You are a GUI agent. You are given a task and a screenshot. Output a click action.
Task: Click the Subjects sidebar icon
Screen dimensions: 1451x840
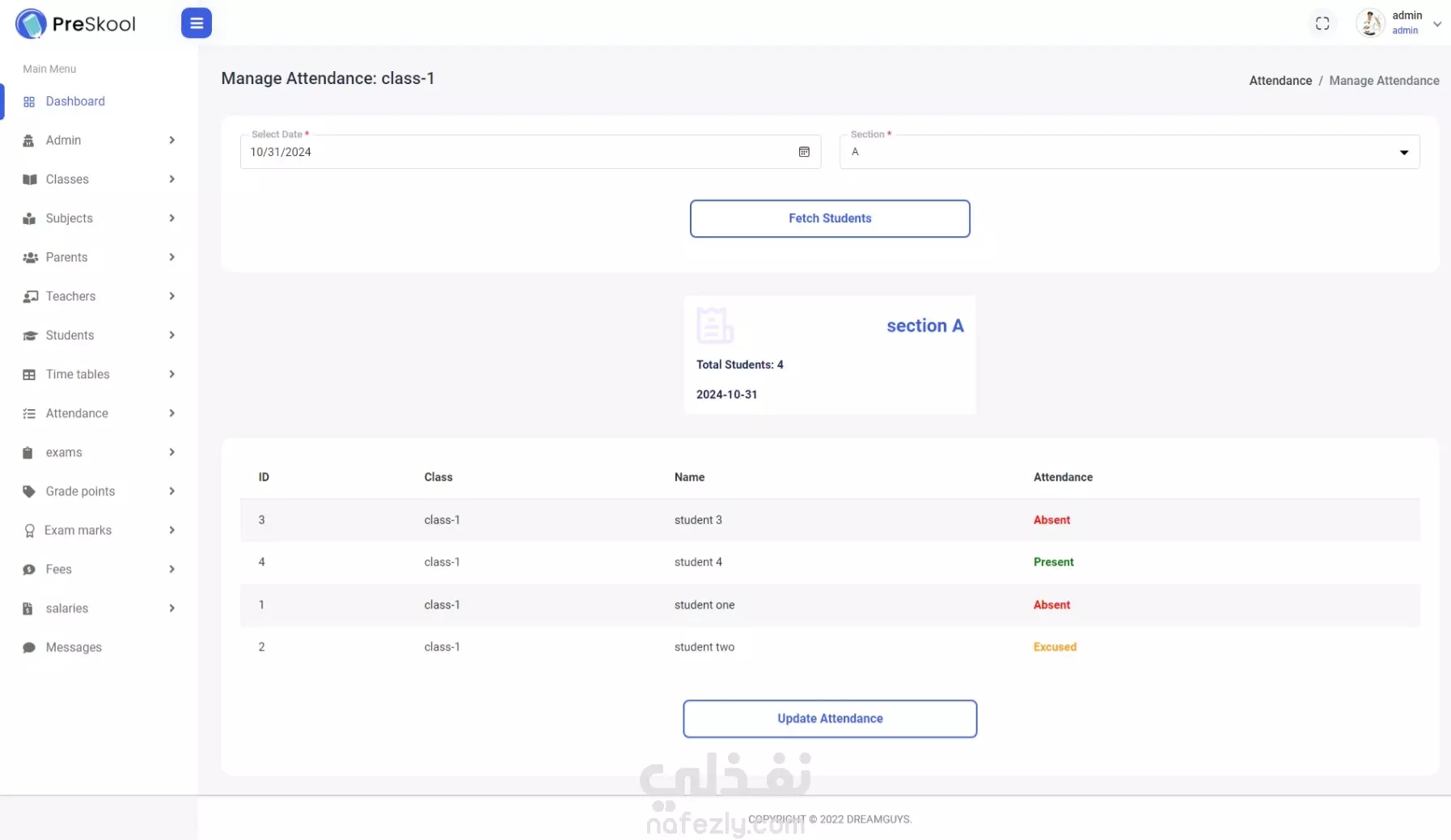click(29, 218)
